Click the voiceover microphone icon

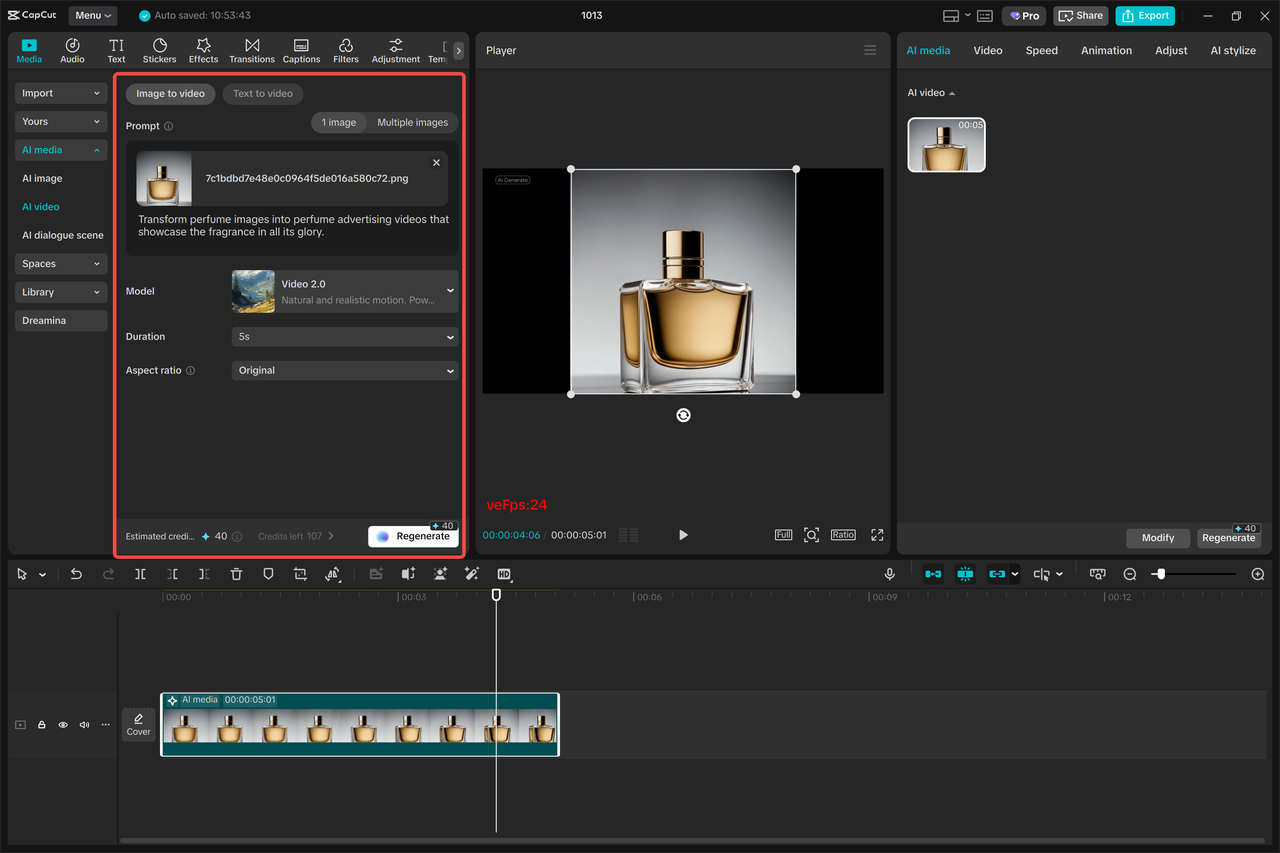pos(889,573)
